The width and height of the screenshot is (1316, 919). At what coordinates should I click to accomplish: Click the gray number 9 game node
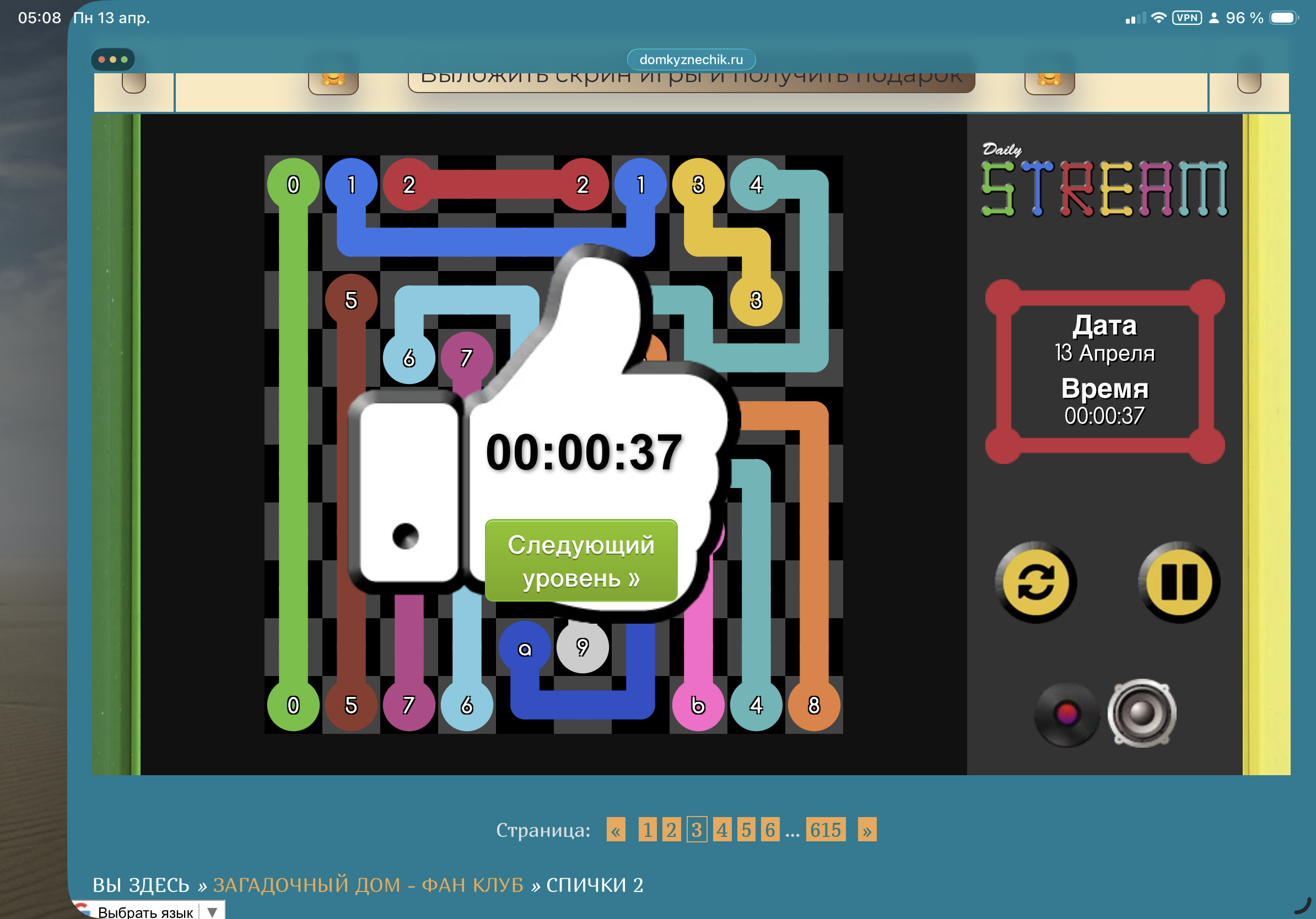[x=583, y=647]
